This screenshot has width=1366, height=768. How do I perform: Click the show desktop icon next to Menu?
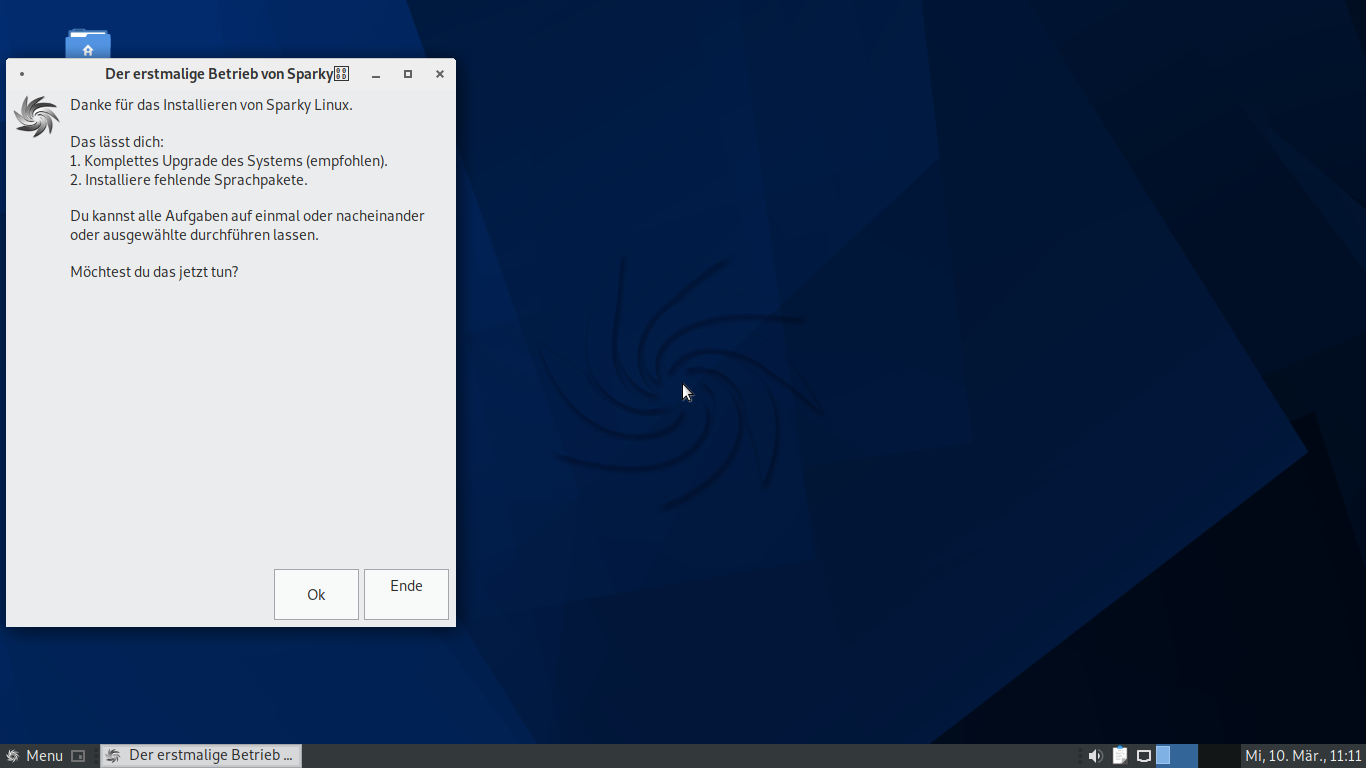click(x=78, y=756)
